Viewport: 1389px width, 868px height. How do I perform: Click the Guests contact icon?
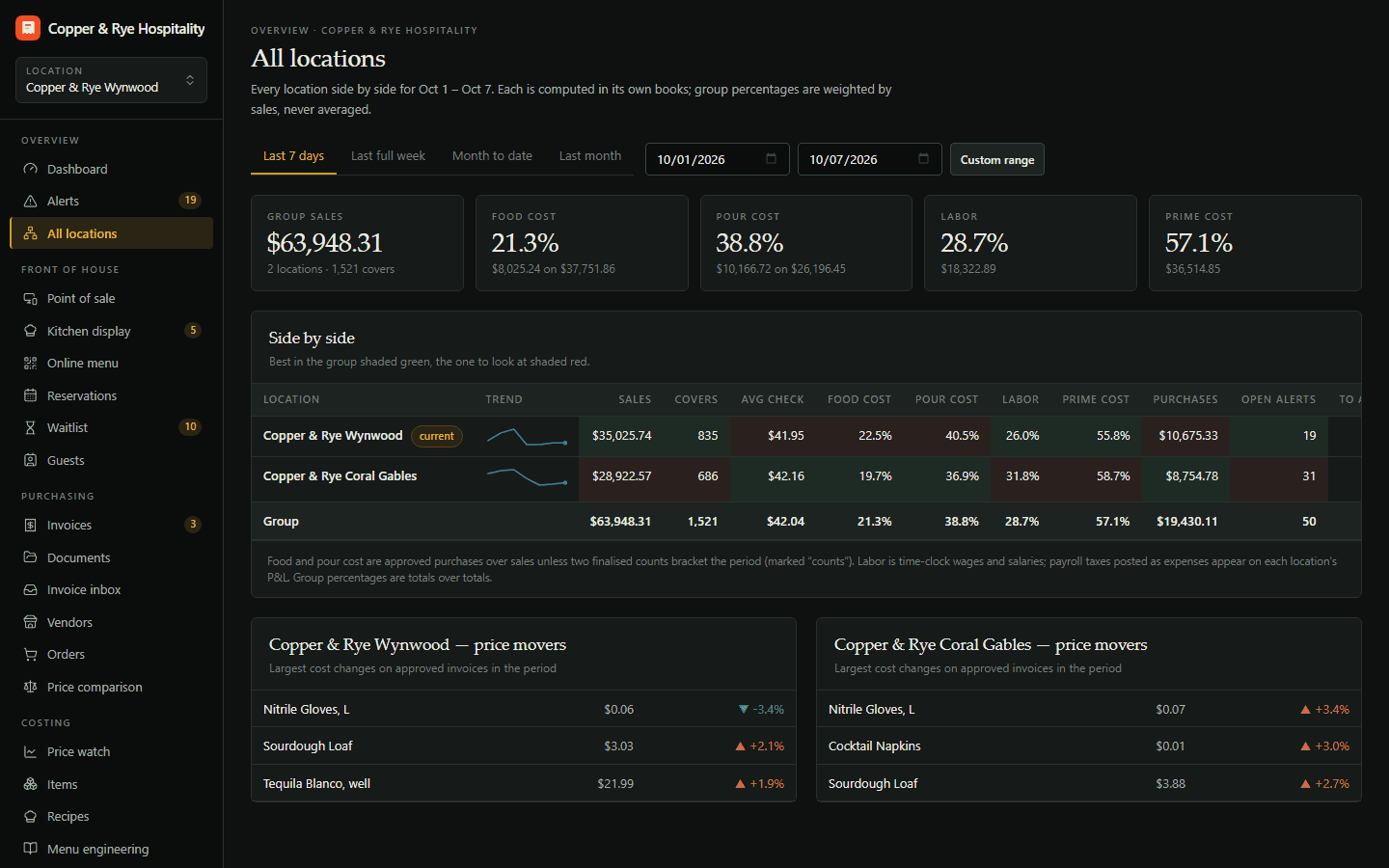(x=30, y=460)
